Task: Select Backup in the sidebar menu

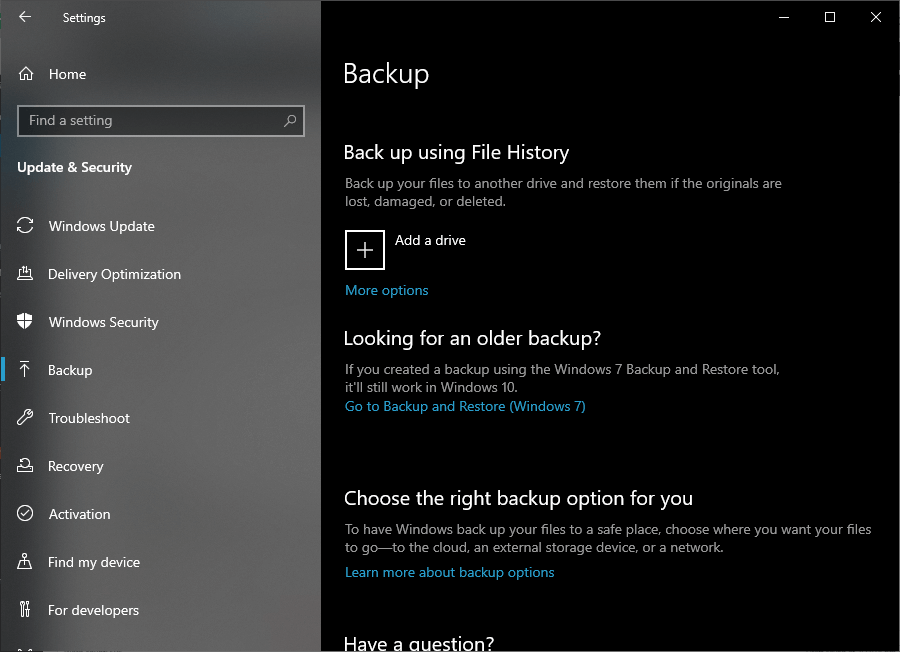Action: tap(160, 370)
